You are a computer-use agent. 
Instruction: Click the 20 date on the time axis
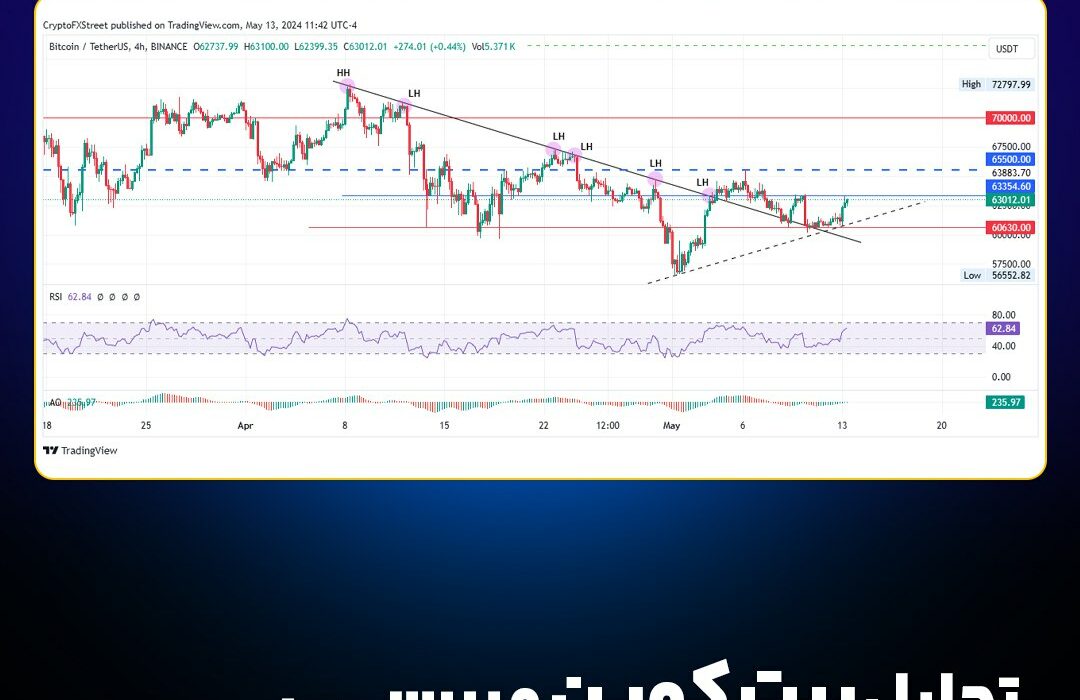942,426
